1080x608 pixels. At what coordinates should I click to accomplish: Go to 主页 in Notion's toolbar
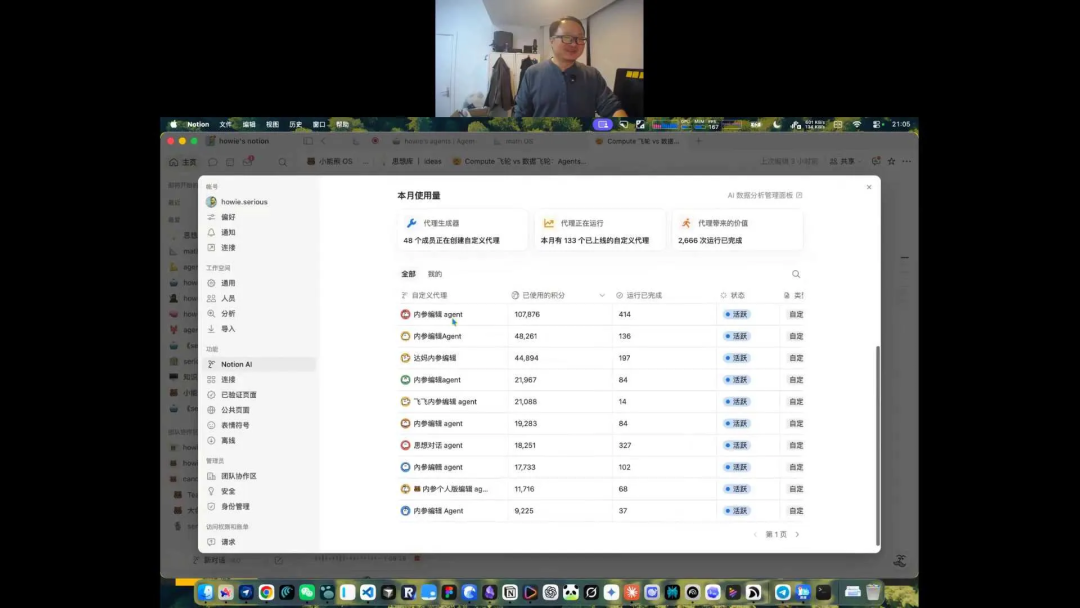point(183,162)
